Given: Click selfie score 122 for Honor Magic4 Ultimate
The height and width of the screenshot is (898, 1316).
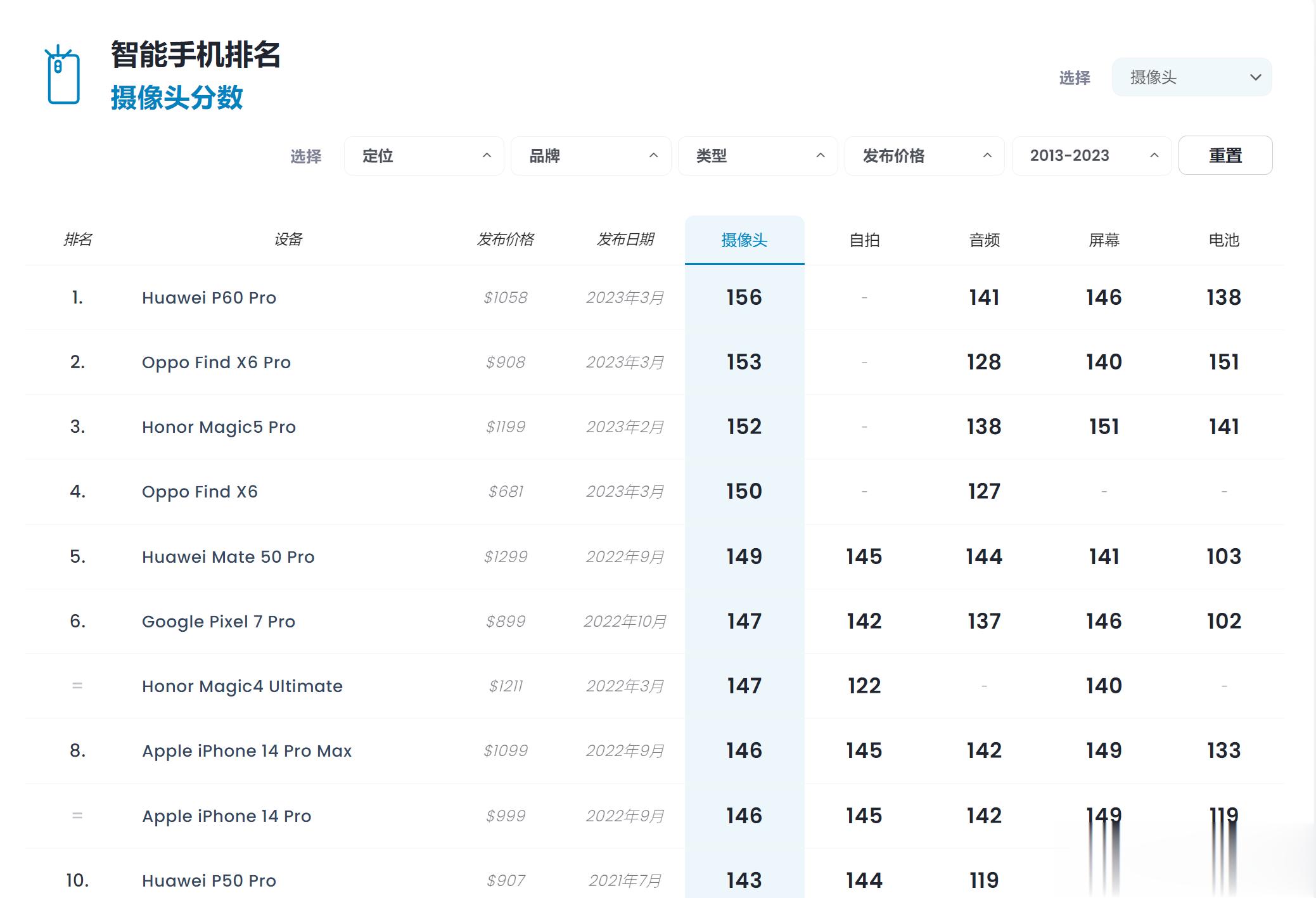Looking at the screenshot, I should [x=864, y=686].
